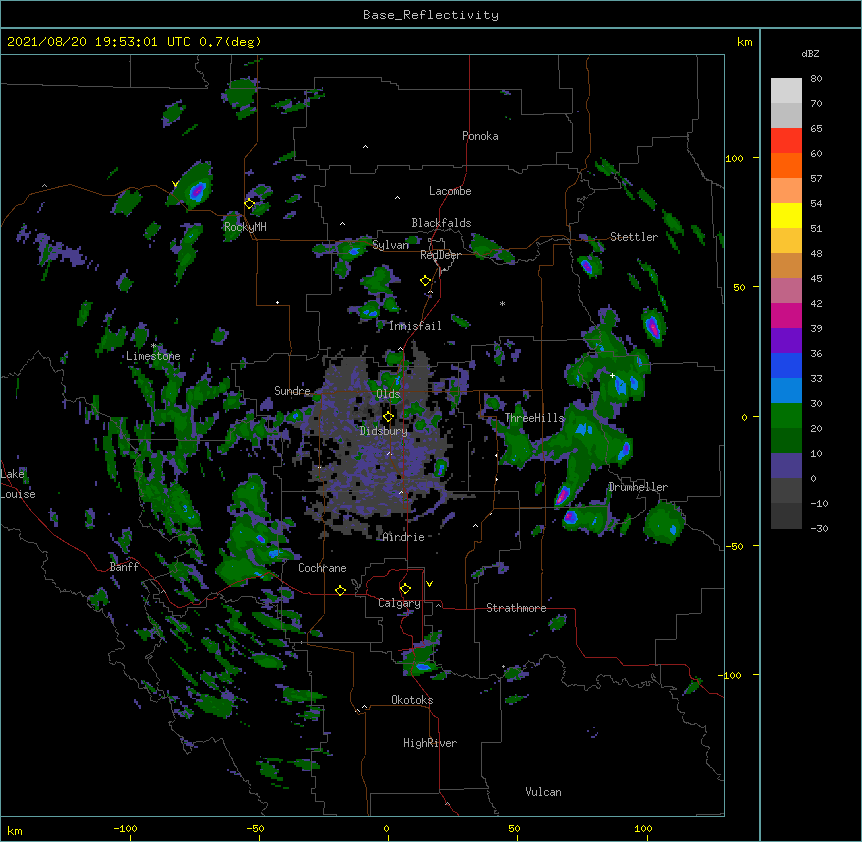Viewport: 862px width, 842px height.
Task: Click the HighRiver label
Action: [430, 743]
